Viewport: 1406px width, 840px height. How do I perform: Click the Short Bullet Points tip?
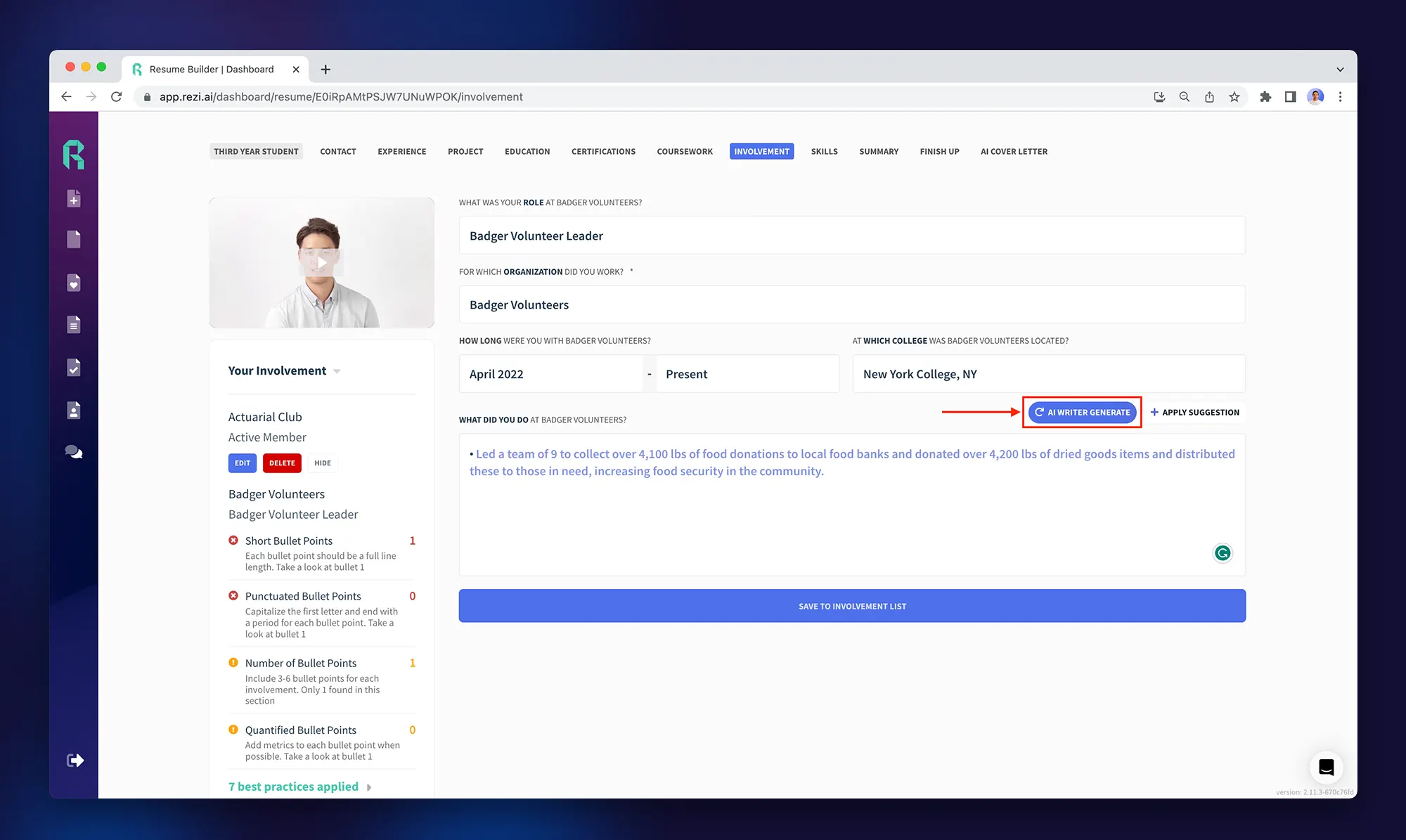coord(322,553)
